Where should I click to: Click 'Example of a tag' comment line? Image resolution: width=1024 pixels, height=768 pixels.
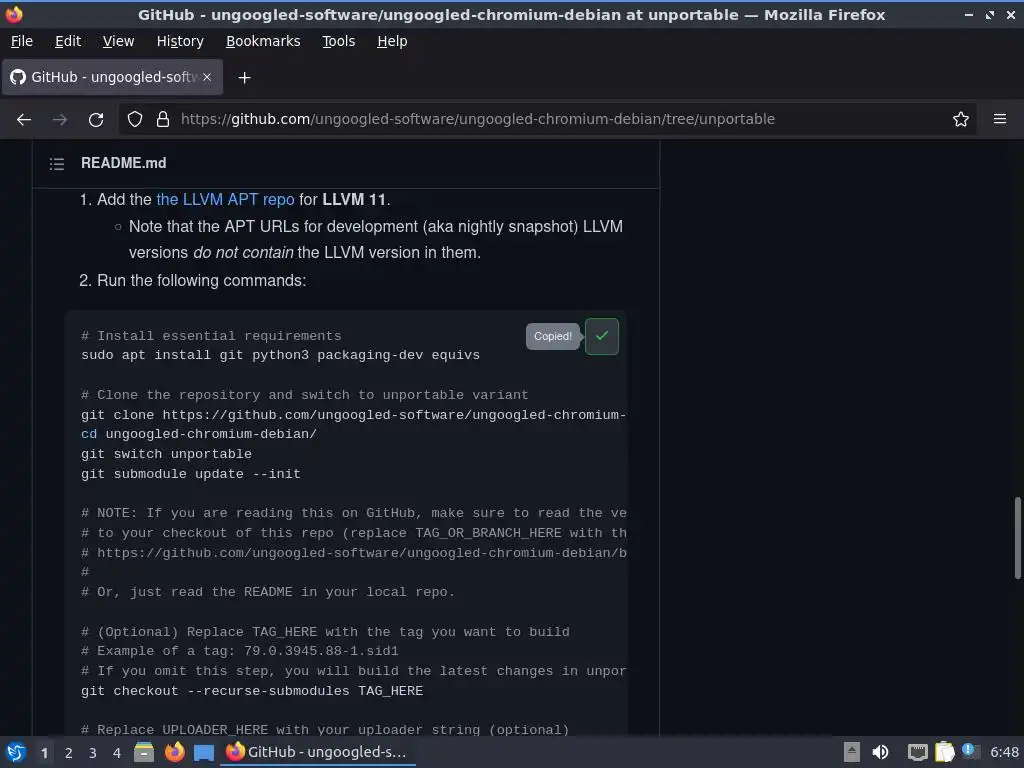(240, 651)
